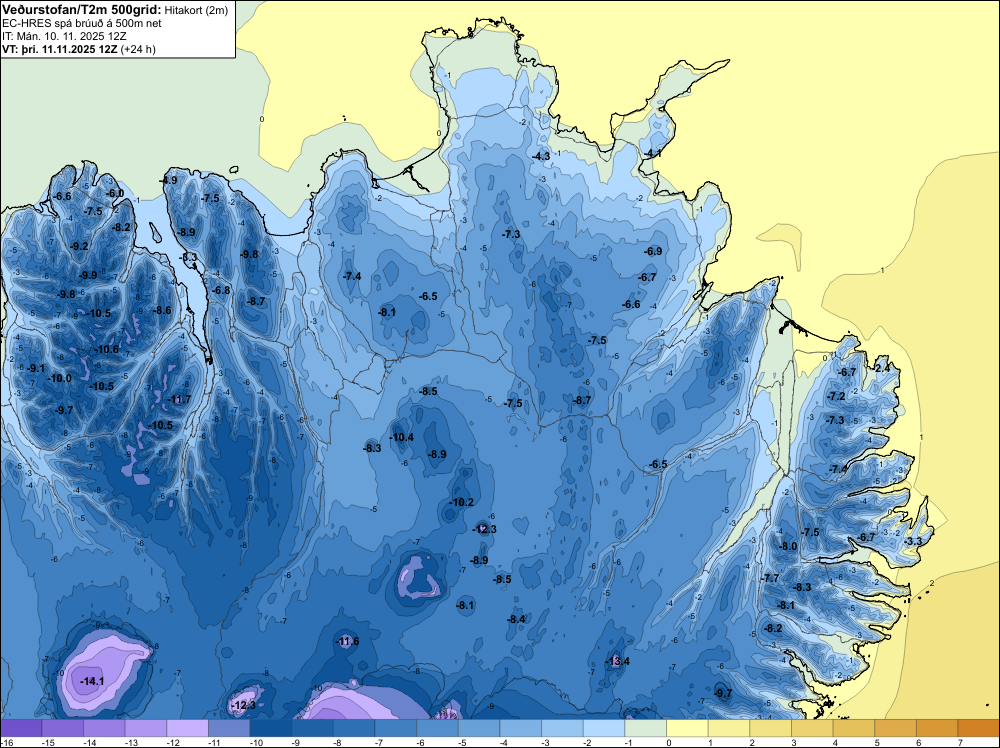
Task: Click the purple legend swatch between -15 and -14
Action: point(62,728)
